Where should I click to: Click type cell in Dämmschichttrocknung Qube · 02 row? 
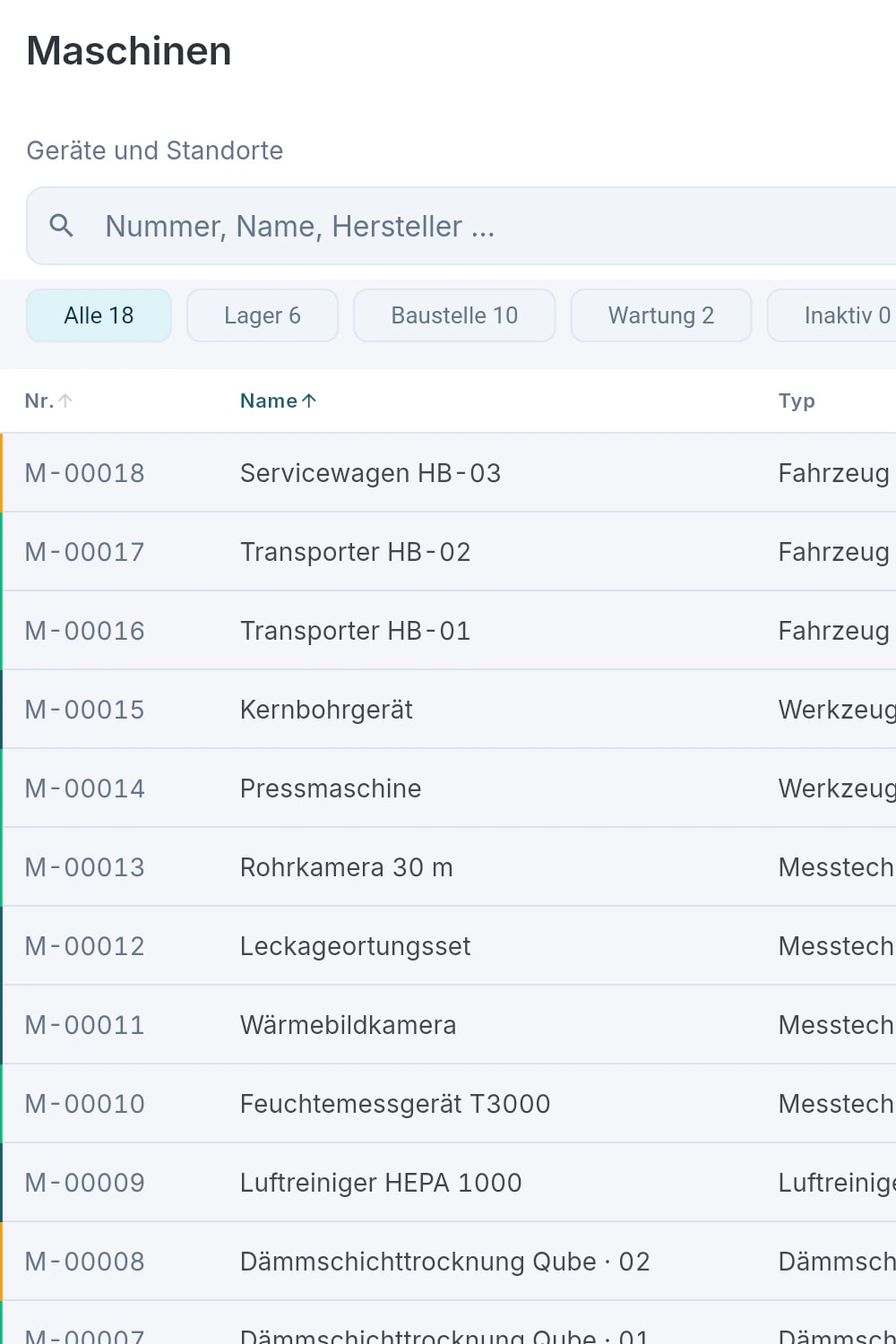[837, 1262]
